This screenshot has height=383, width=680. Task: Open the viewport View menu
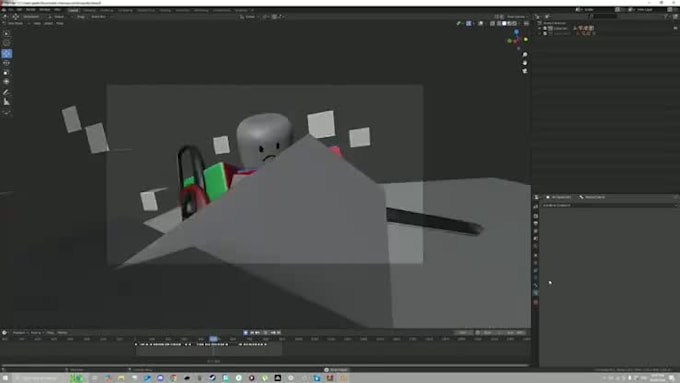click(37, 23)
